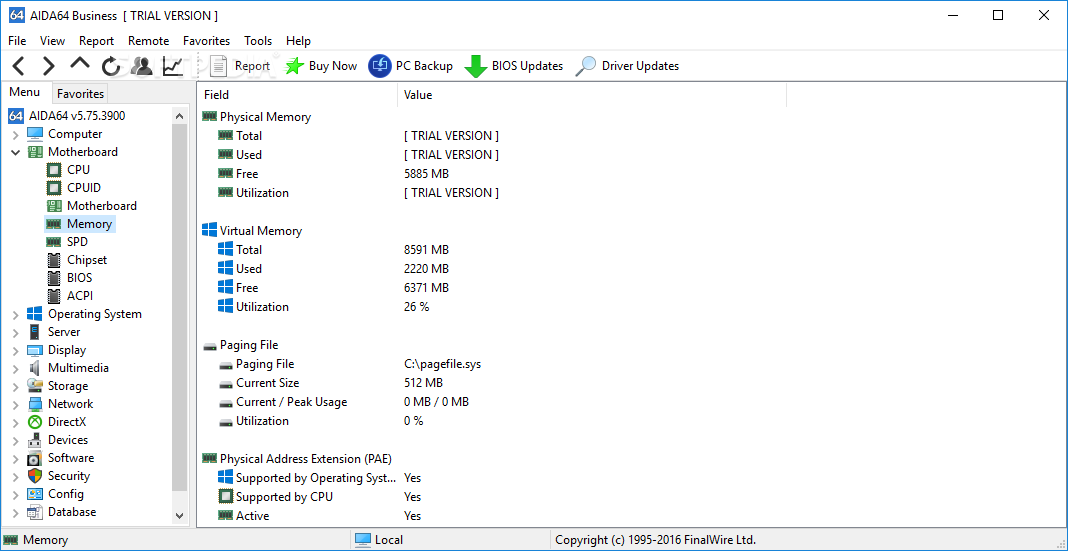Expand the Storage node
Viewport: 1068px width, 551px height.
(16, 387)
